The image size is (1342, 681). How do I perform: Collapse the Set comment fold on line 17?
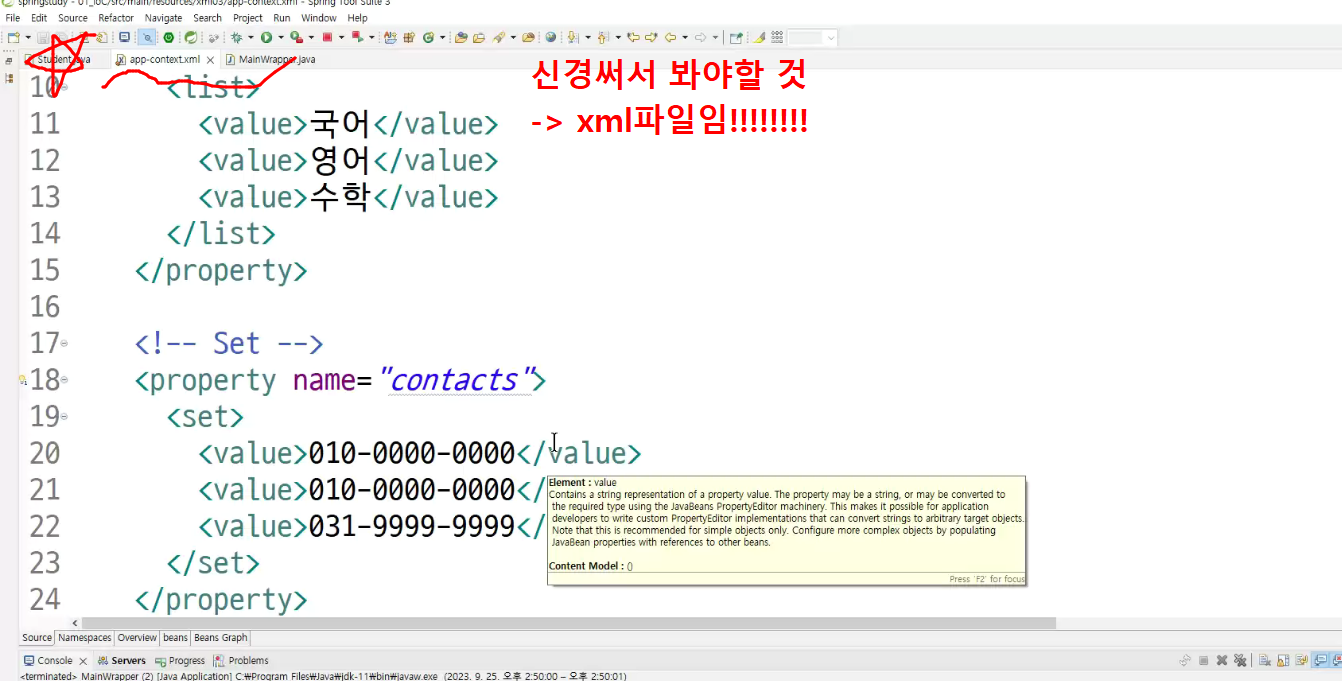[x=65, y=343]
